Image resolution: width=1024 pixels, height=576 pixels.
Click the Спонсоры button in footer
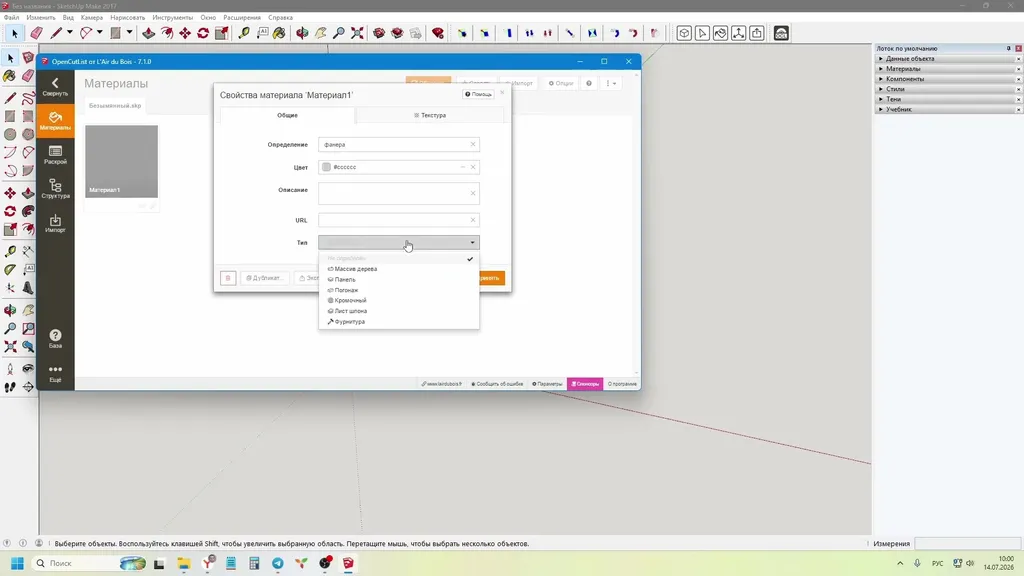[584, 384]
